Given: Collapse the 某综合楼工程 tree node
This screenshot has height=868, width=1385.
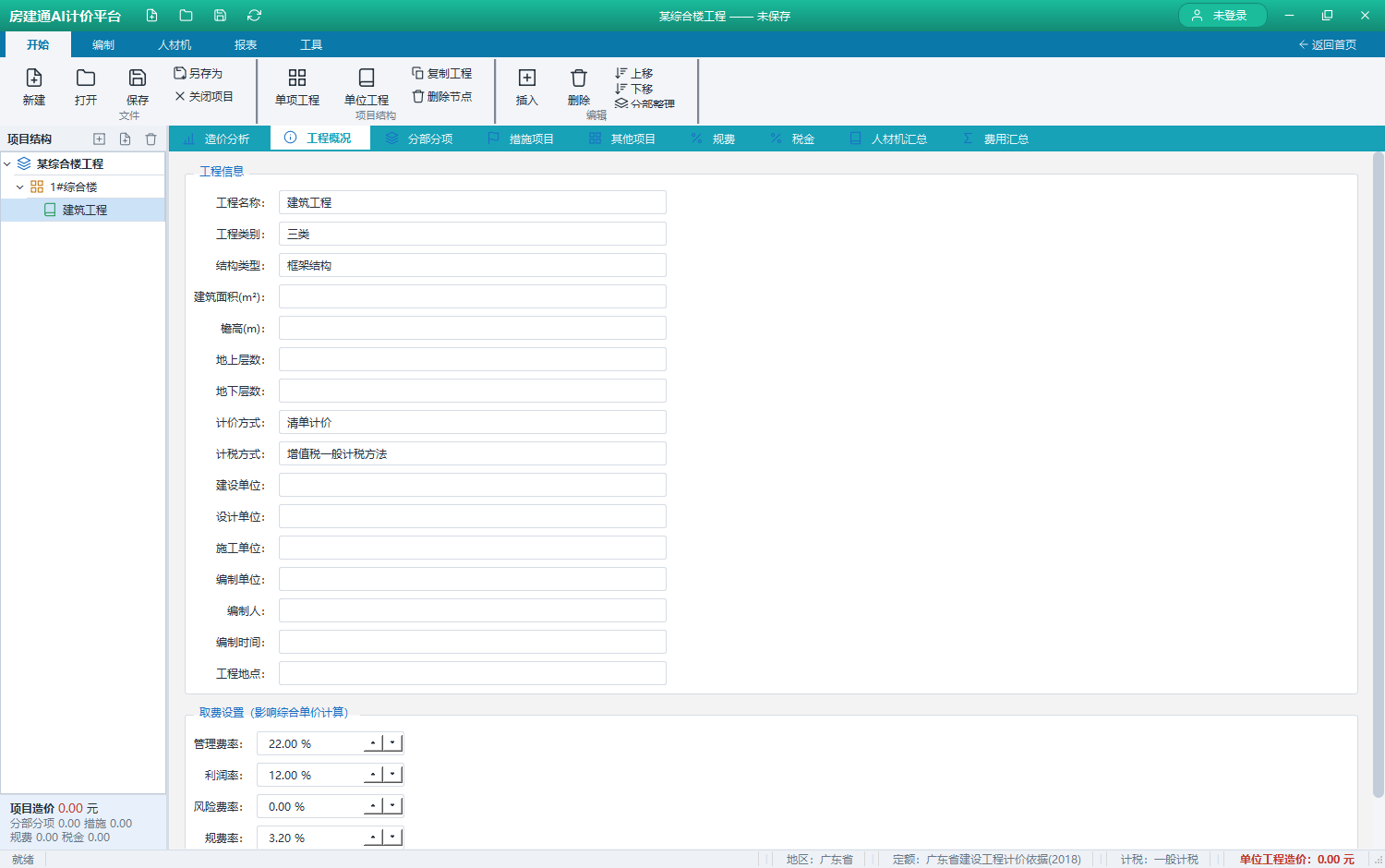Looking at the screenshot, I should pos(7,163).
